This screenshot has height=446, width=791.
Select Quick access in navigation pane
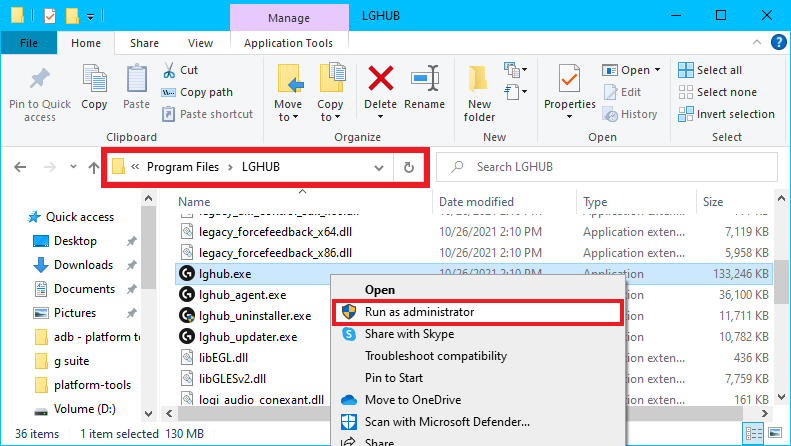pos(71,217)
